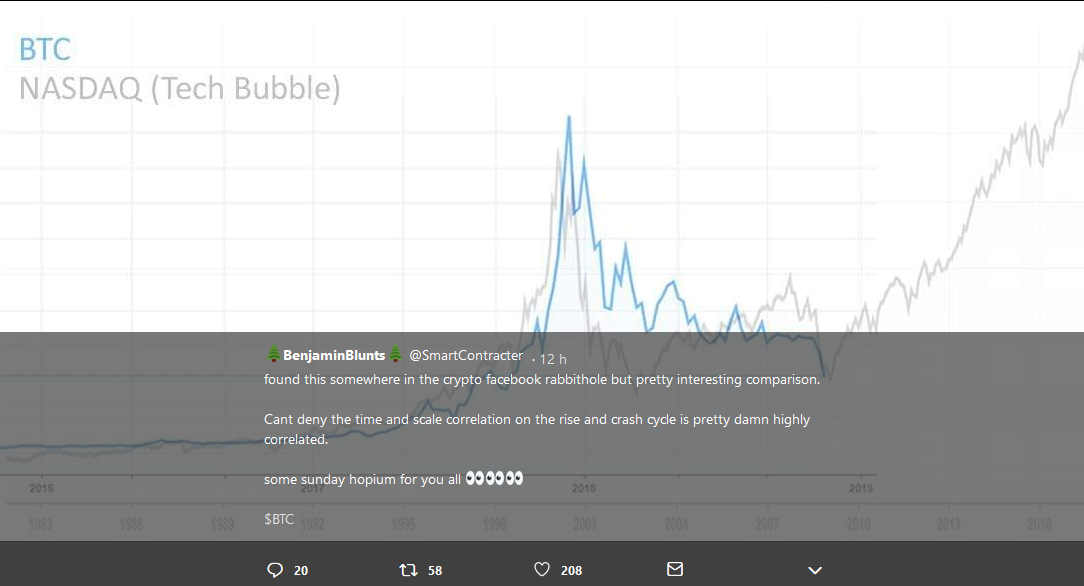Share via the envelope message icon
Viewport: 1084px width, 586px height.
(675, 570)
